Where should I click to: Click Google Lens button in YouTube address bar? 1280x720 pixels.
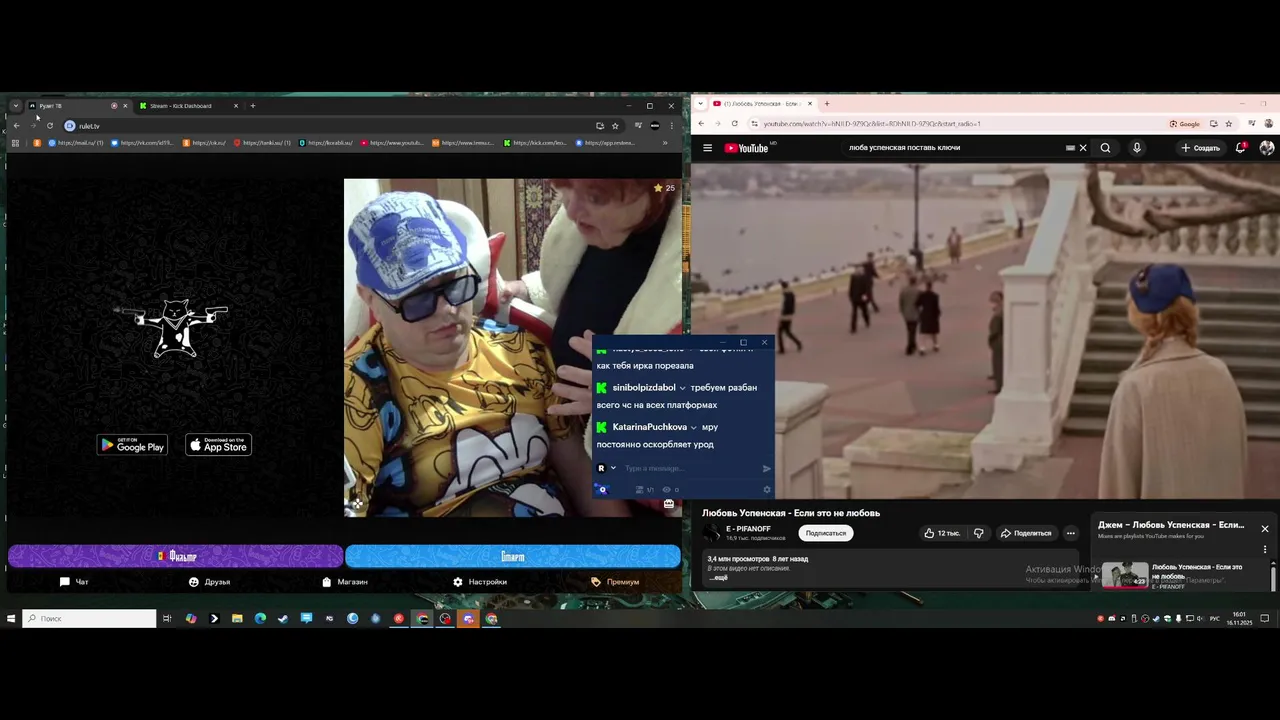pos(1185,124)
